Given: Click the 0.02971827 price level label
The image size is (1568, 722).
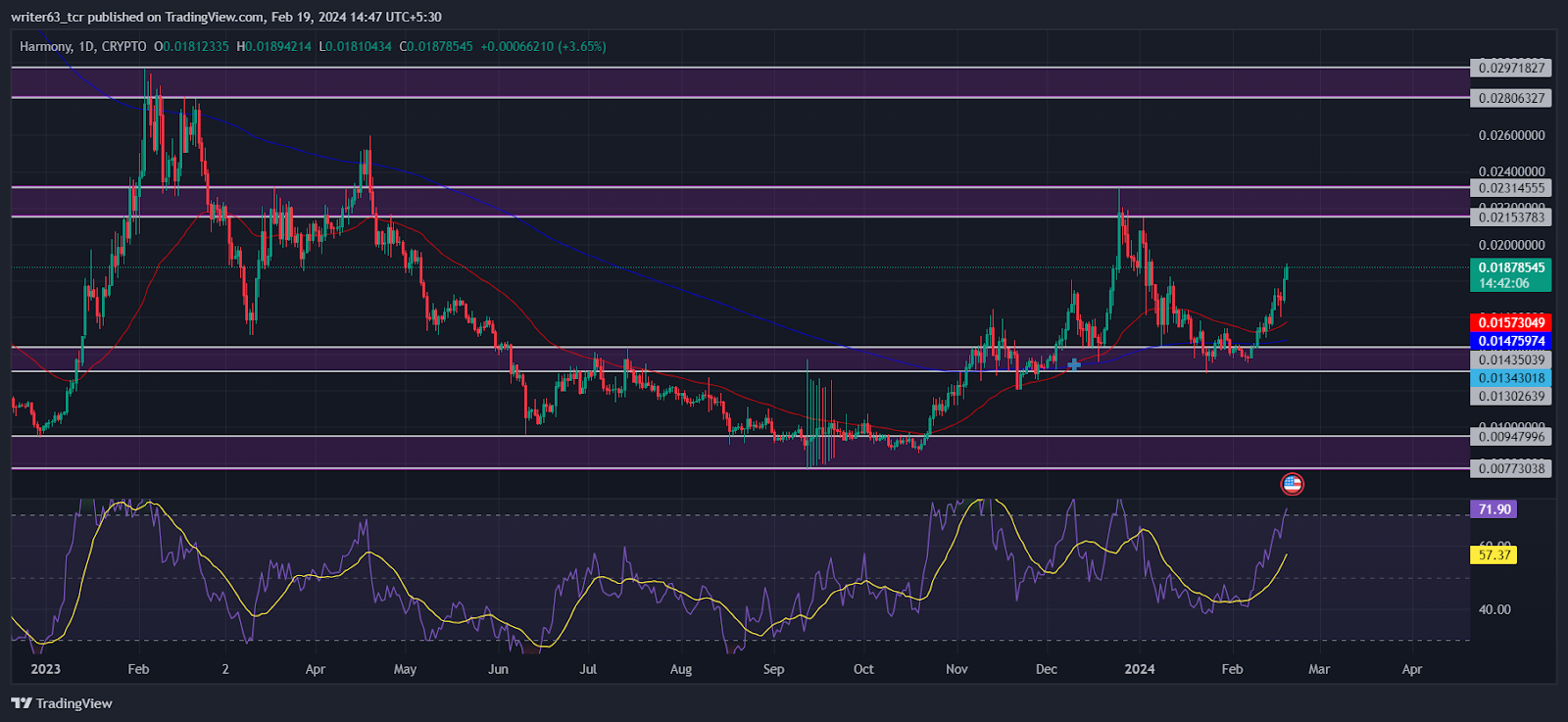Looking at the screenshot, I should [1511, 68].
